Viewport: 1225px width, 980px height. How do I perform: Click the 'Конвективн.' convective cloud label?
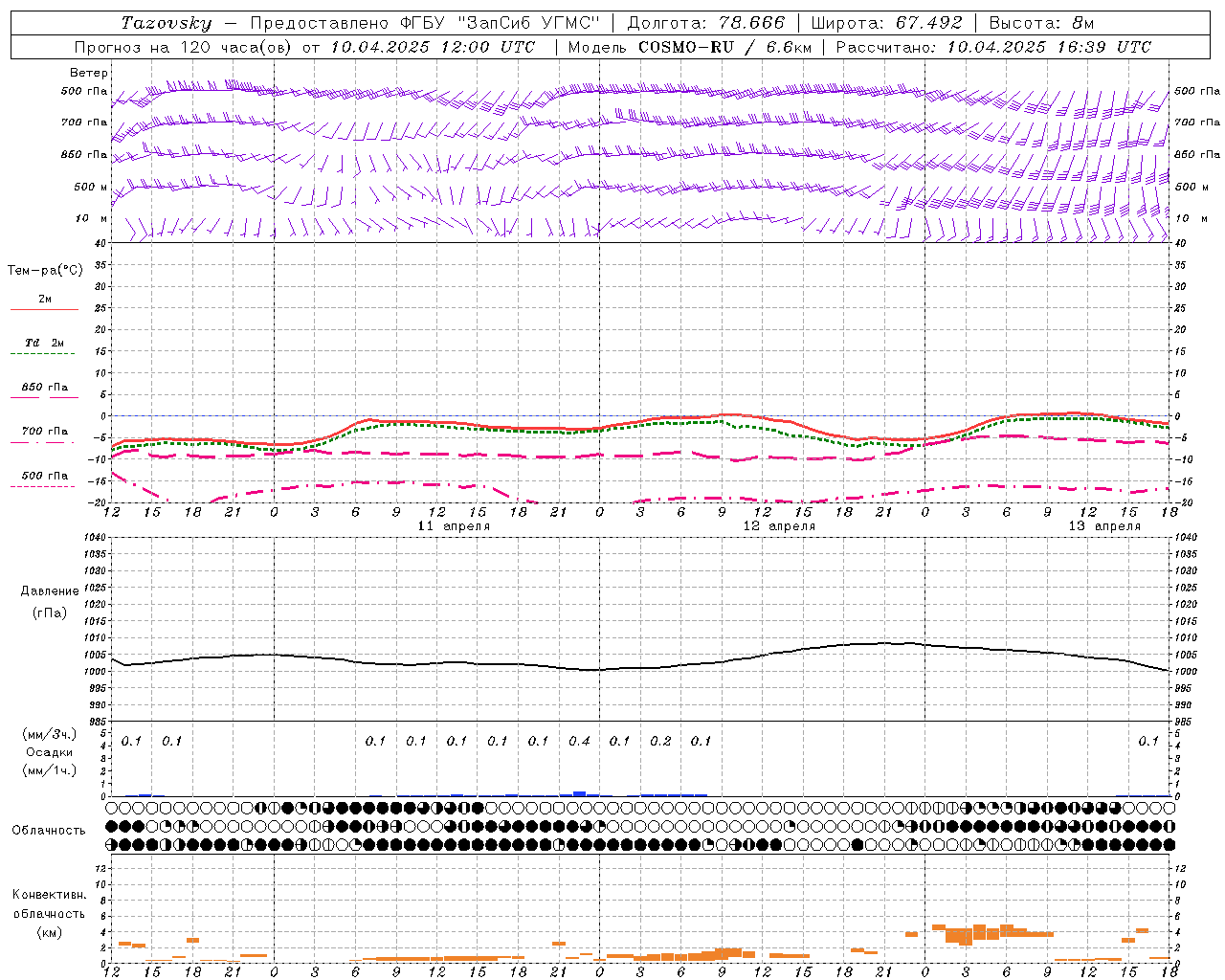(x=49, y=895)
